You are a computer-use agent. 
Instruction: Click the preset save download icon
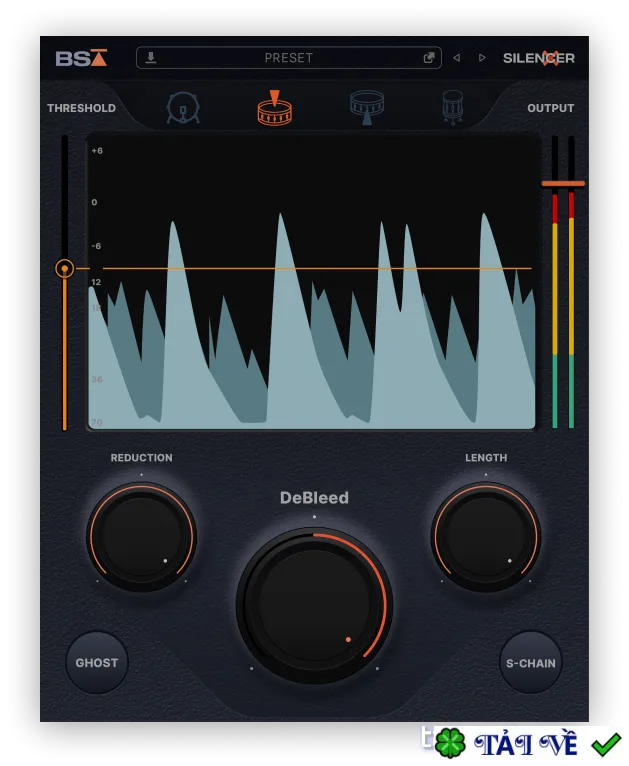151,58
